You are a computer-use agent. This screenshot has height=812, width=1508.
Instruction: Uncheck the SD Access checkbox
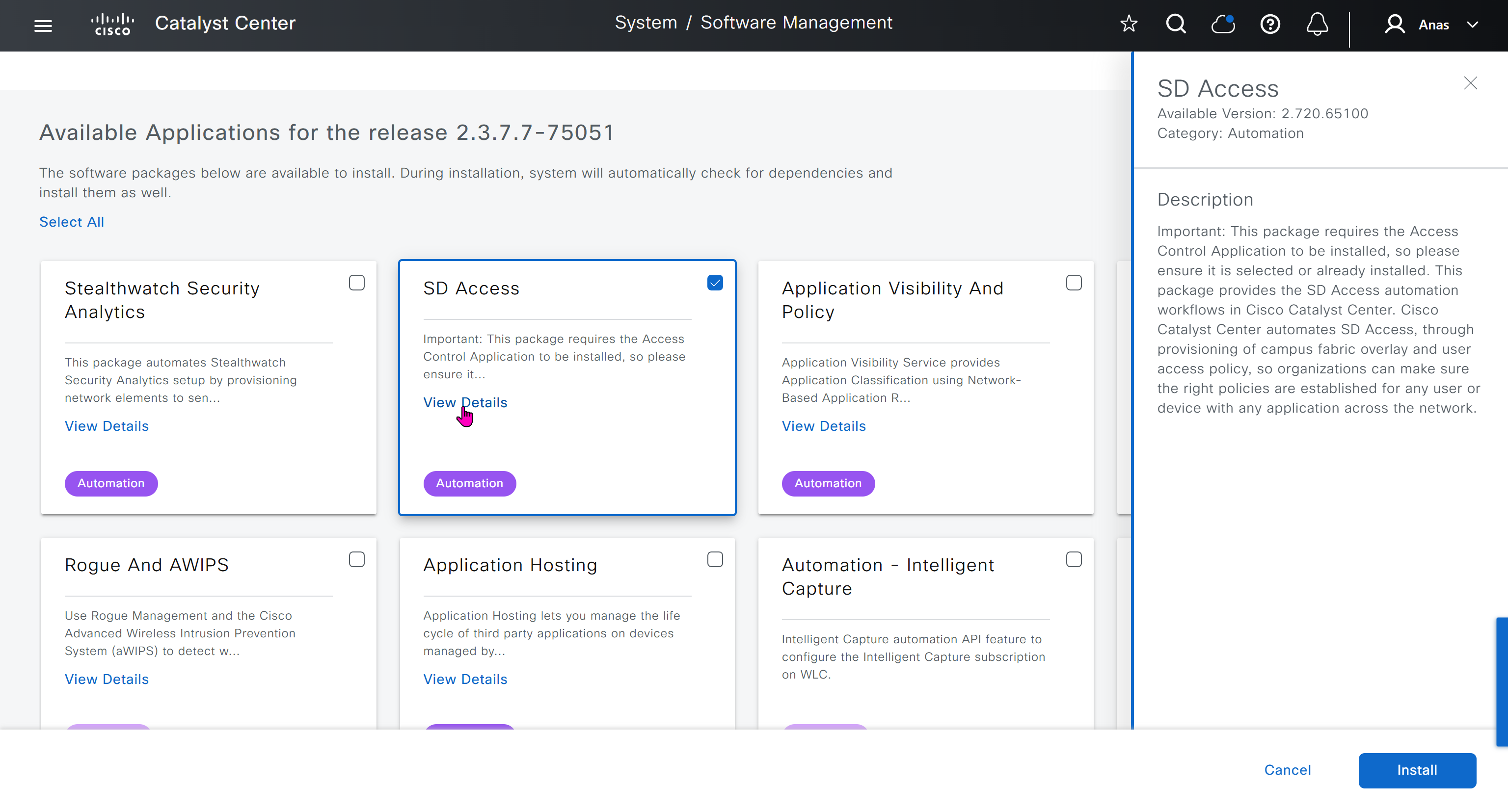[715, 283]
